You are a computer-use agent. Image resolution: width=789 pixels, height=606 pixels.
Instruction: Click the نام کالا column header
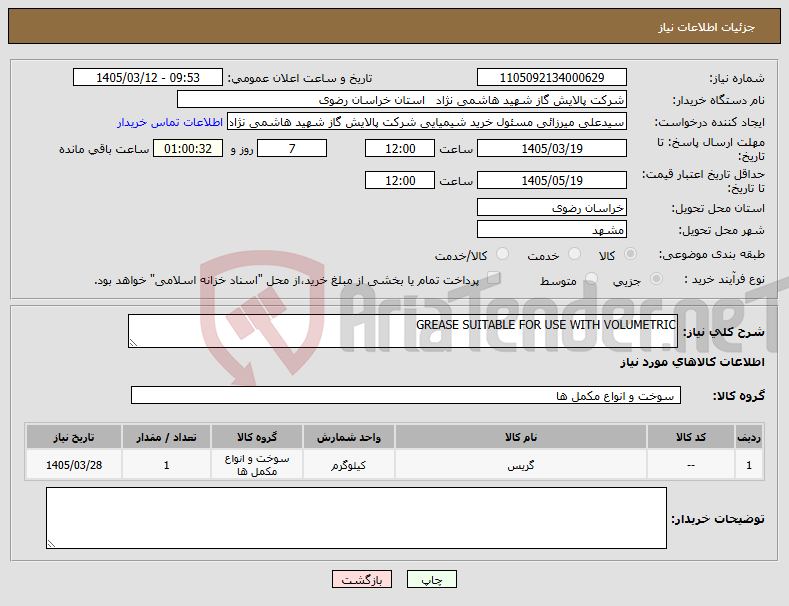521,437
